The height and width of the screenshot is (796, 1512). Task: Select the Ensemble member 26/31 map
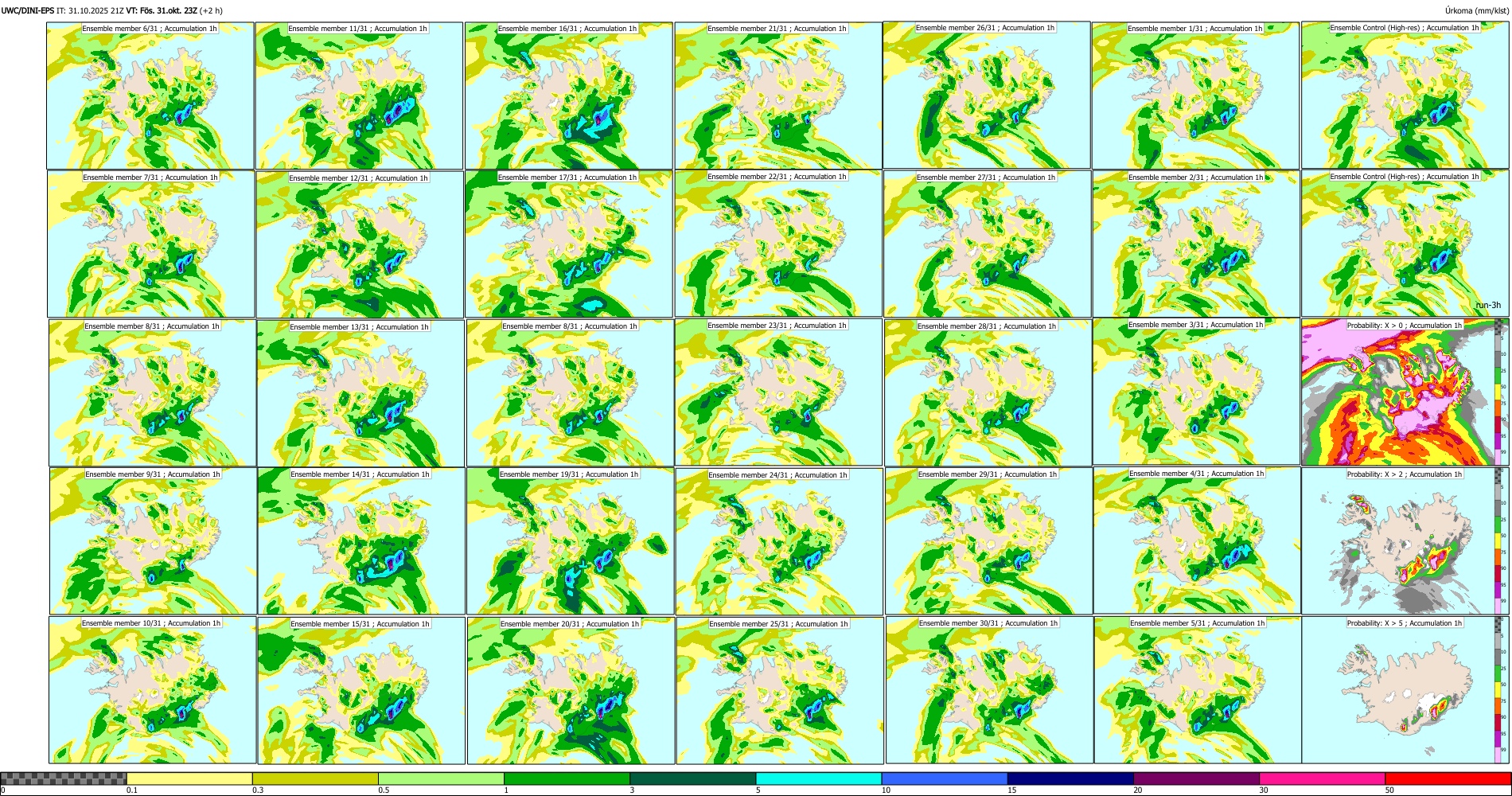pos(987,95)
